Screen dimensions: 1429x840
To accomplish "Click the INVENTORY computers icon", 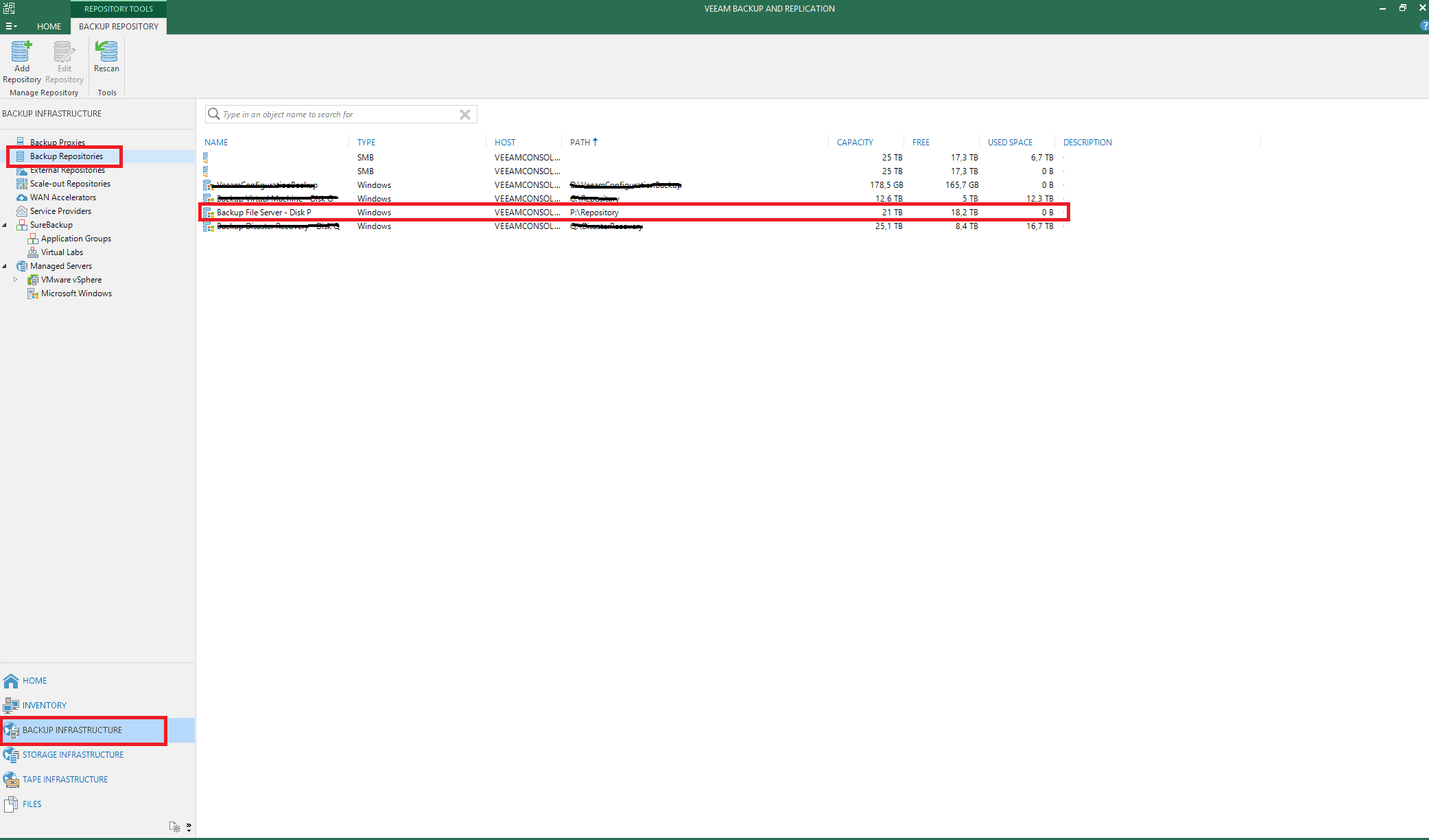I will 11,706.
